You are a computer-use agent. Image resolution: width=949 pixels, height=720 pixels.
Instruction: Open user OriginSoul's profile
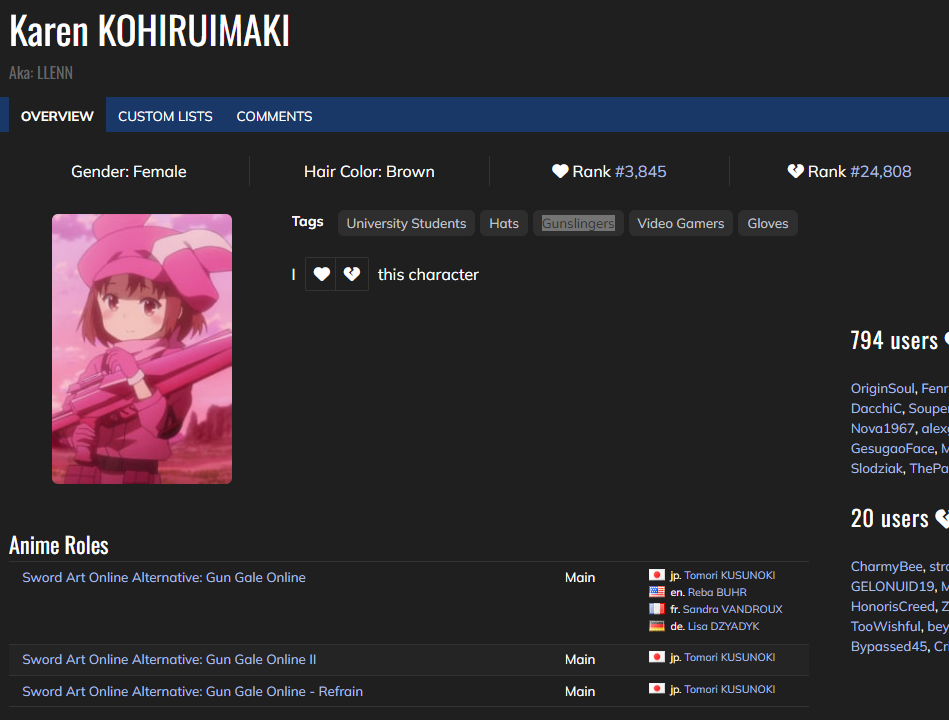click(882, 388)
